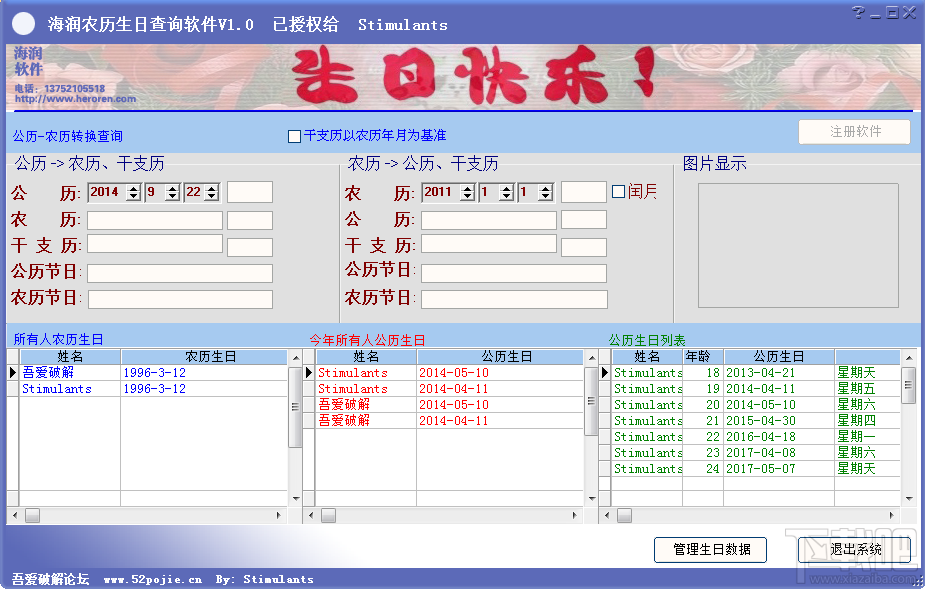925x589 pixels.
Task: Click the 农历 result field in the left panel
Action: point(155,220)
